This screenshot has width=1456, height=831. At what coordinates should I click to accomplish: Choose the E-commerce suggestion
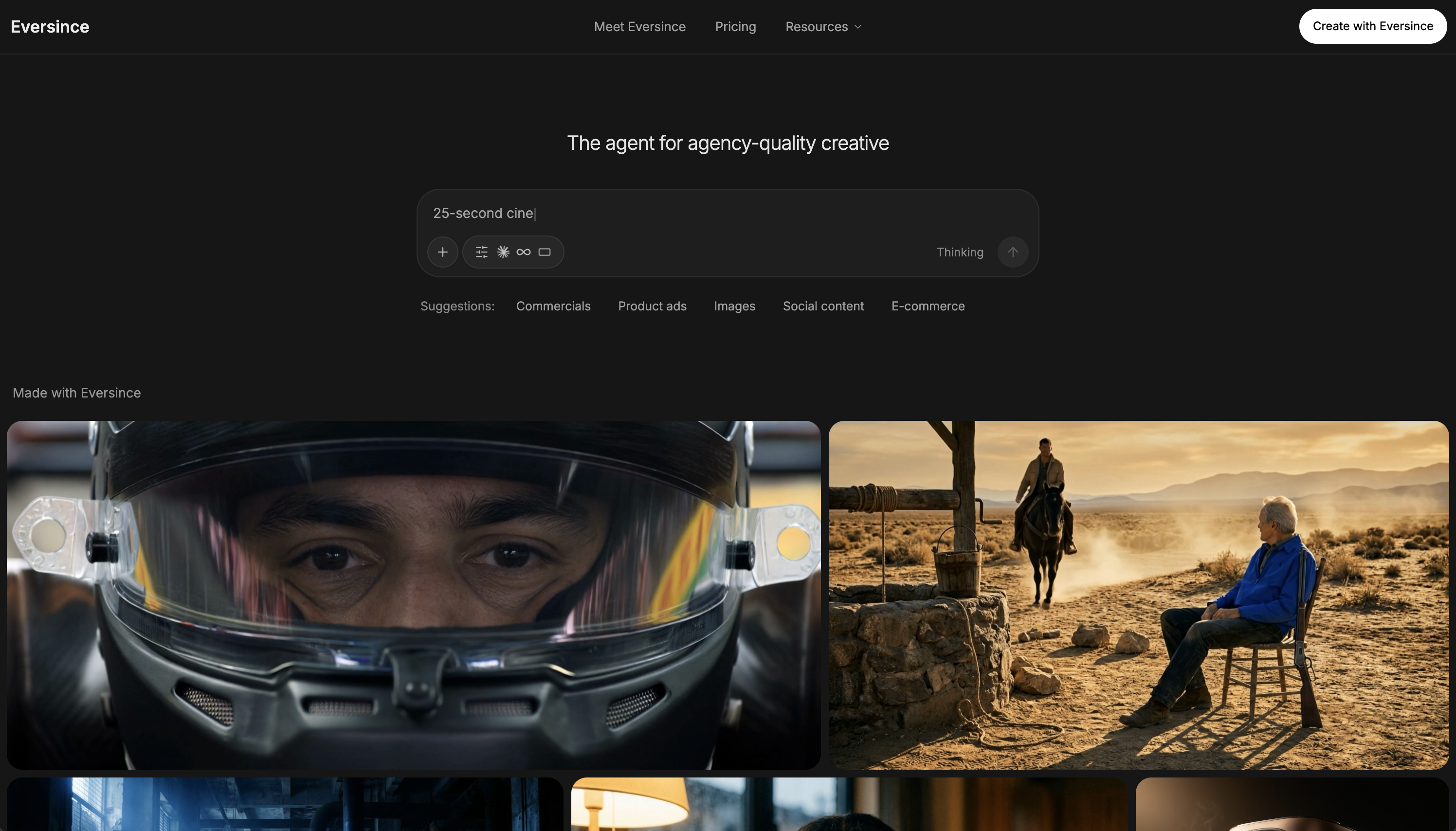[x=928, y=306]
